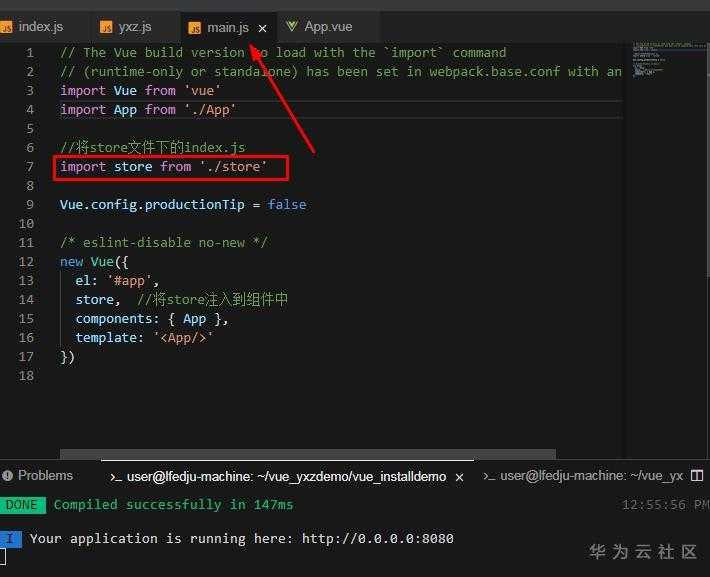Open the http://0.0.0.0:8080 link in terminal

[x=378, y=539]
